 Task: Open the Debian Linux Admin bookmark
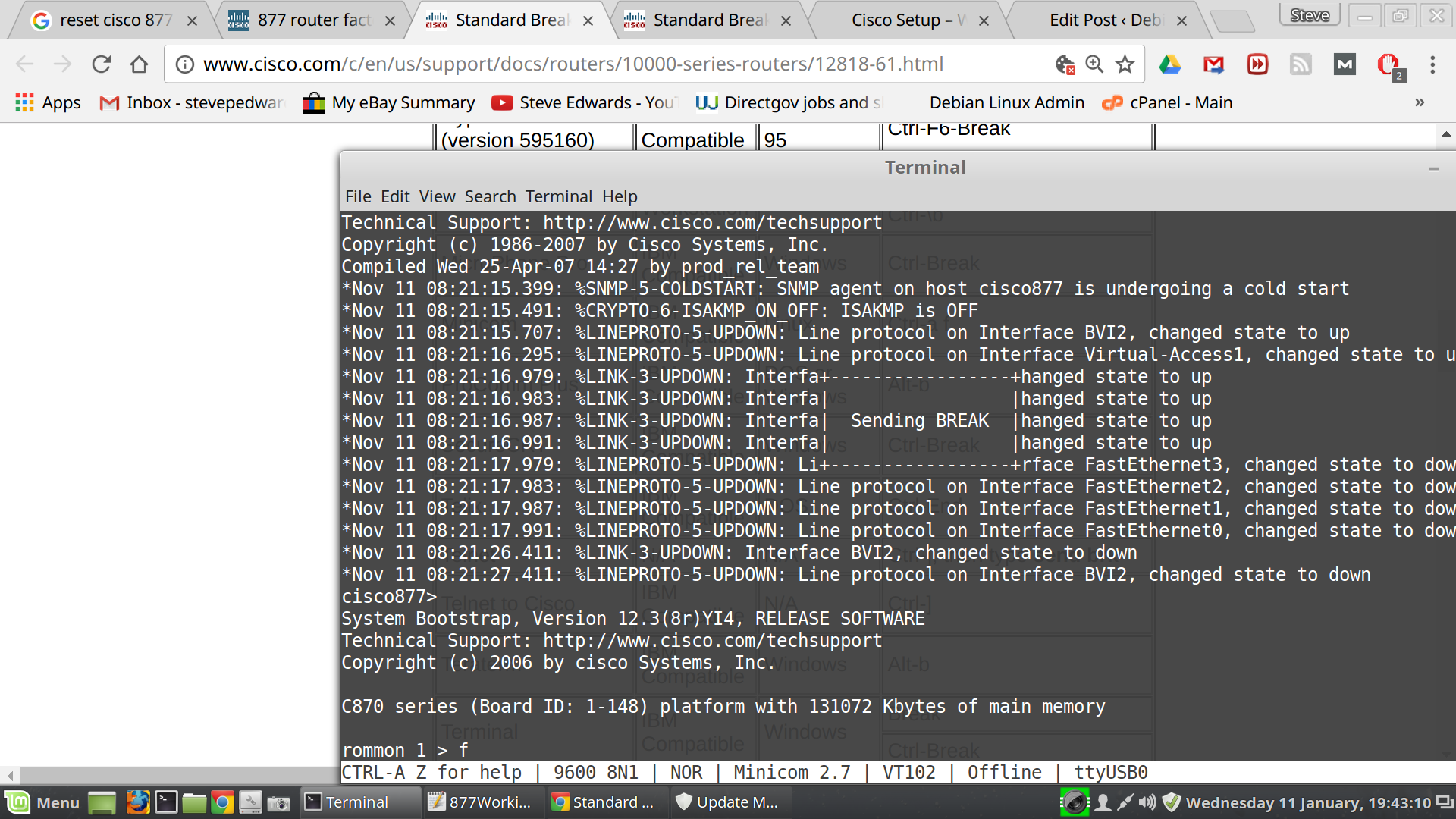(1006, 102)
